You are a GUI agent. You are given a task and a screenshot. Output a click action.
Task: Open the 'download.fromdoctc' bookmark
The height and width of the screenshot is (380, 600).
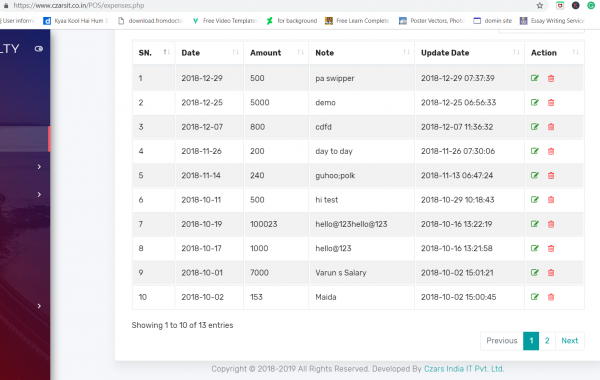[x=150, y=21]
